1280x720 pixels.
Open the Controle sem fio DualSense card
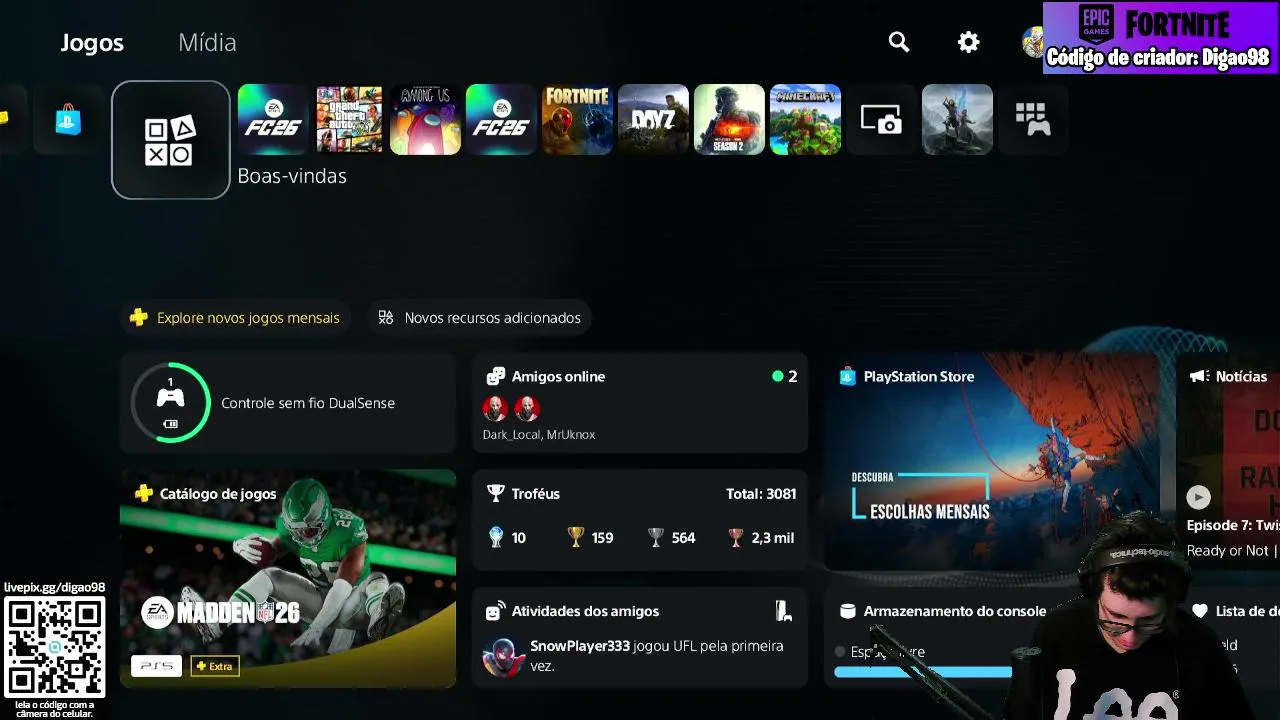point(288,403)
